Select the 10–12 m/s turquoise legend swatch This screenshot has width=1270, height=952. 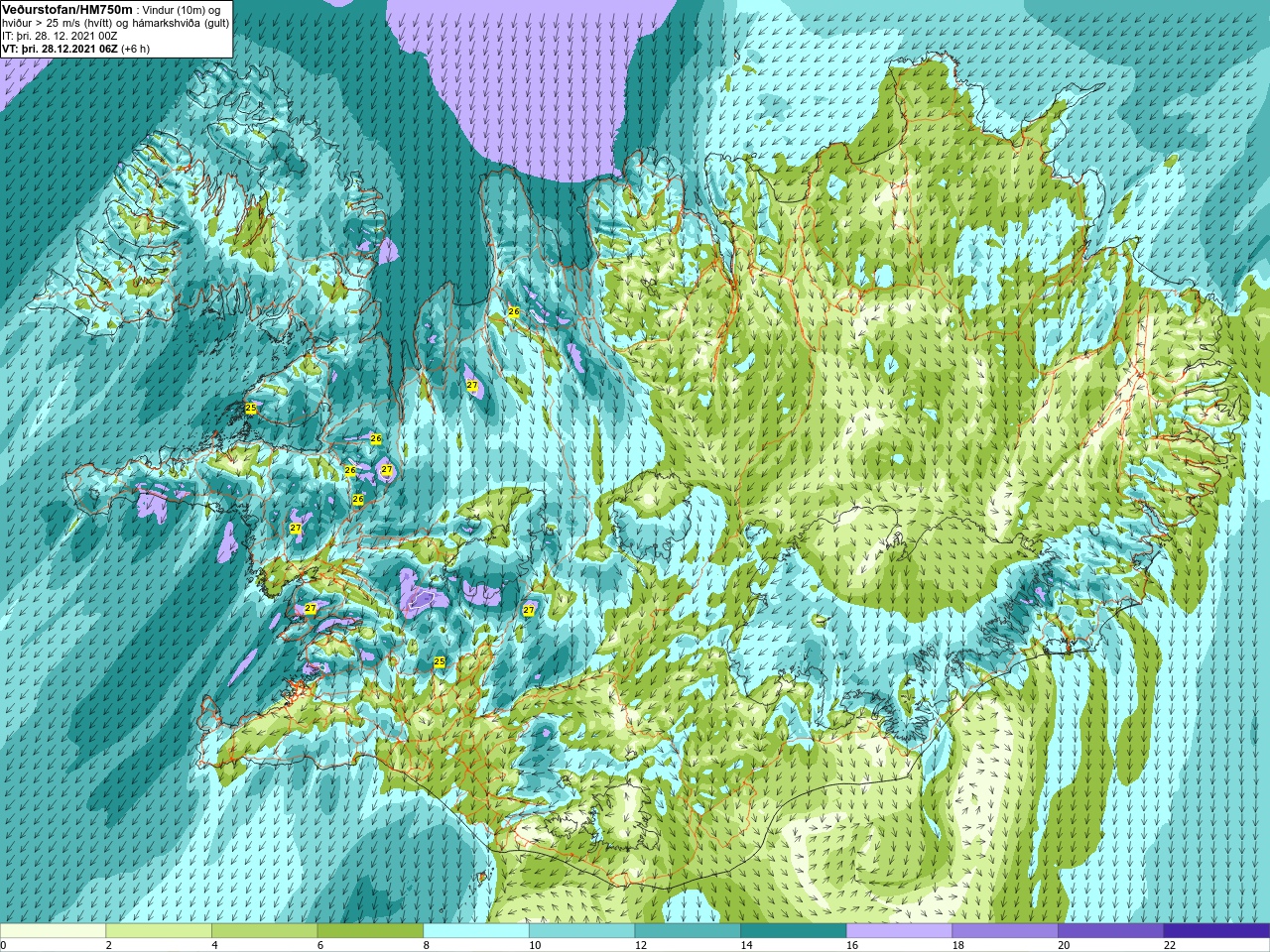coord(581,931)
